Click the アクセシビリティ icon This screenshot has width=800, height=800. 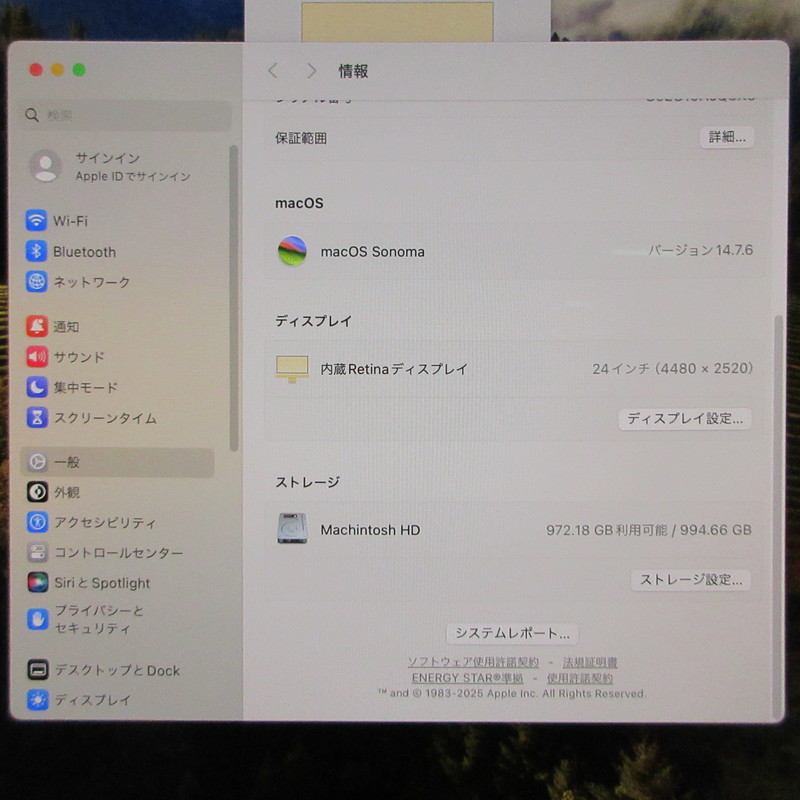[37, 522]
